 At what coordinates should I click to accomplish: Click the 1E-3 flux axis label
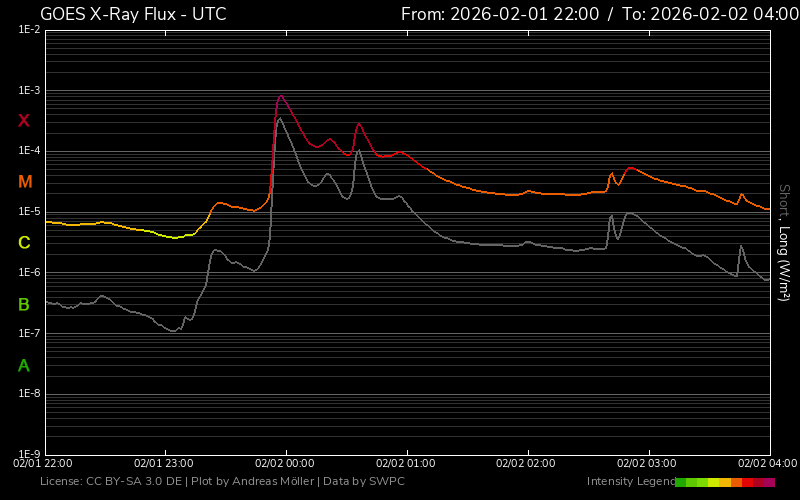click(29, 91)
